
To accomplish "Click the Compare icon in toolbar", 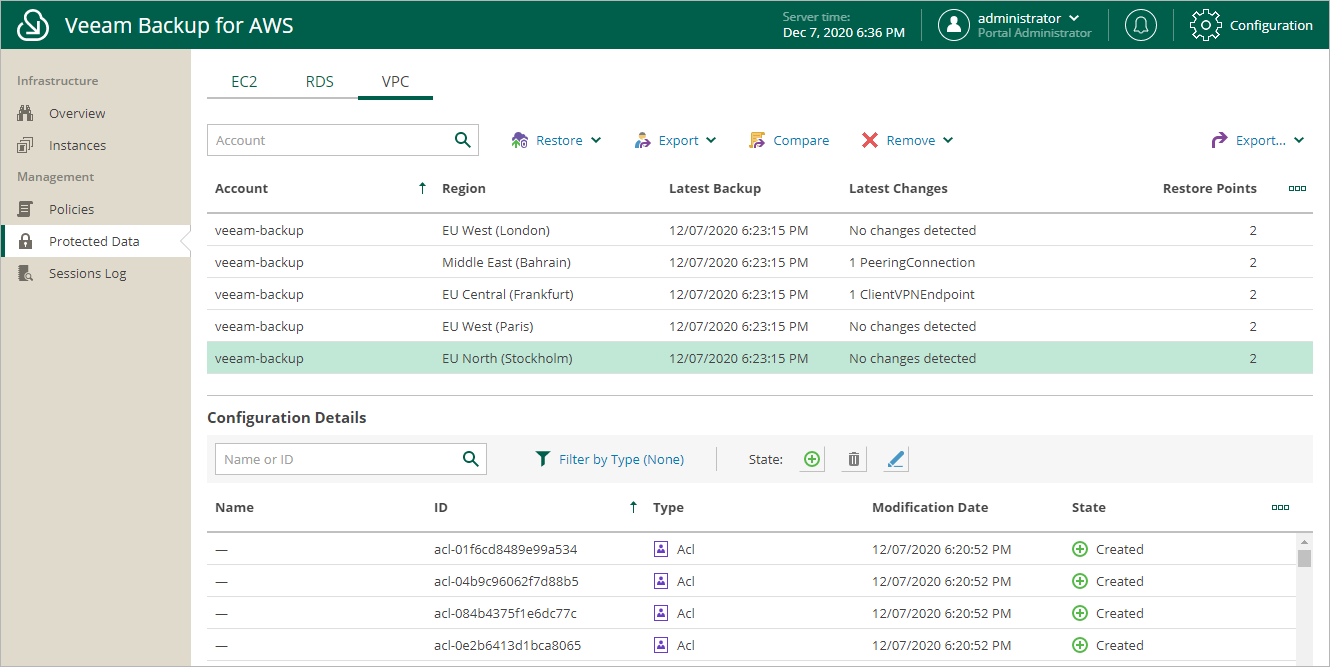I will [757, 141].
